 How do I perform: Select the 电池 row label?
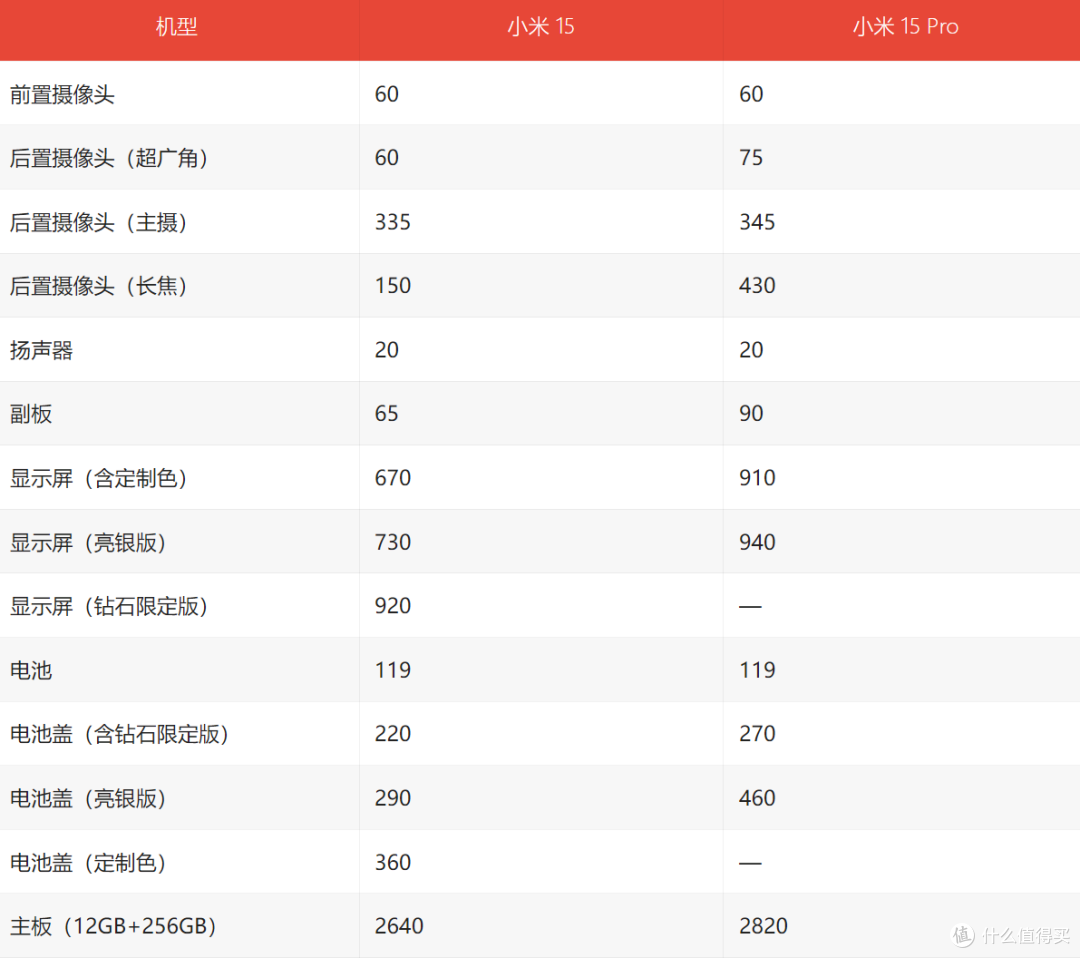pos(31,670)
